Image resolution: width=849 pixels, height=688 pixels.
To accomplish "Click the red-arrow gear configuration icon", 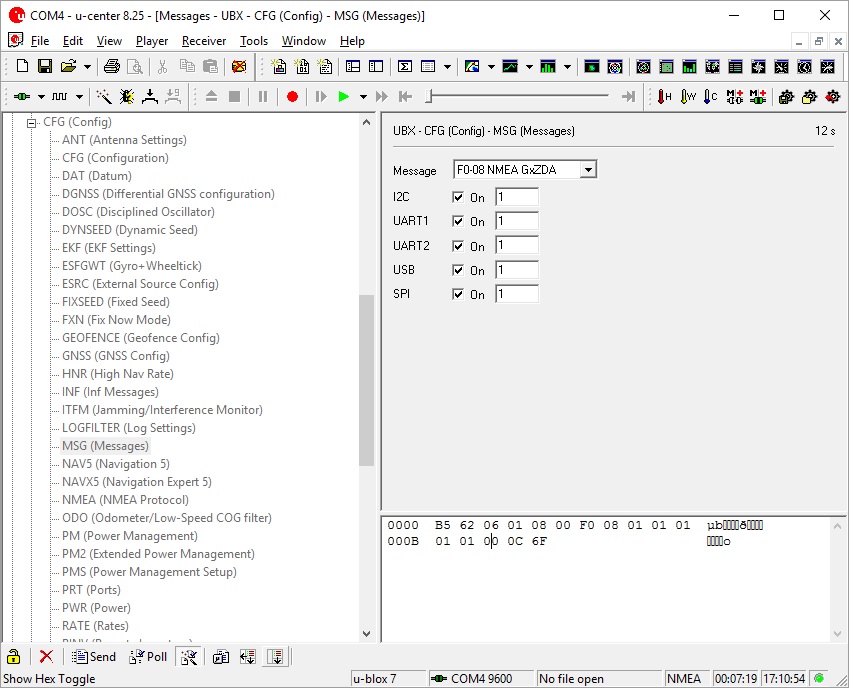I will (832, 97).
